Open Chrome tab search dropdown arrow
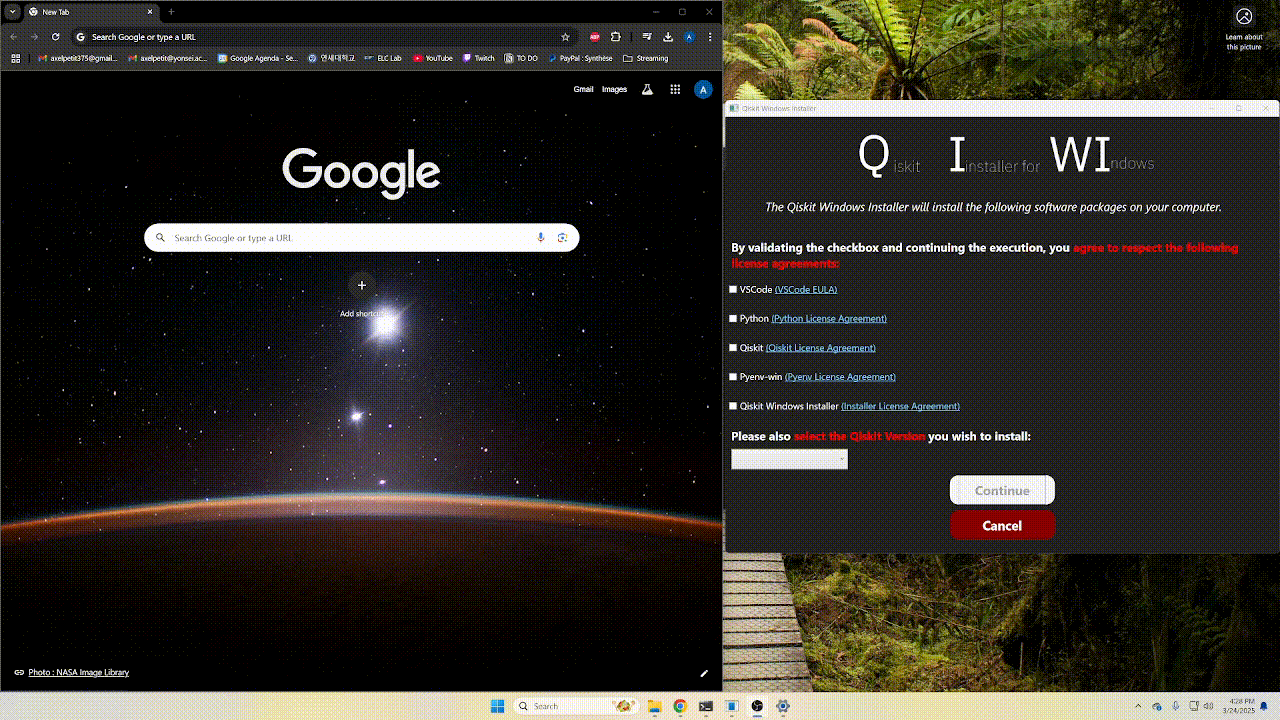This screenshot has height=720, width=1280. (13, 12)
